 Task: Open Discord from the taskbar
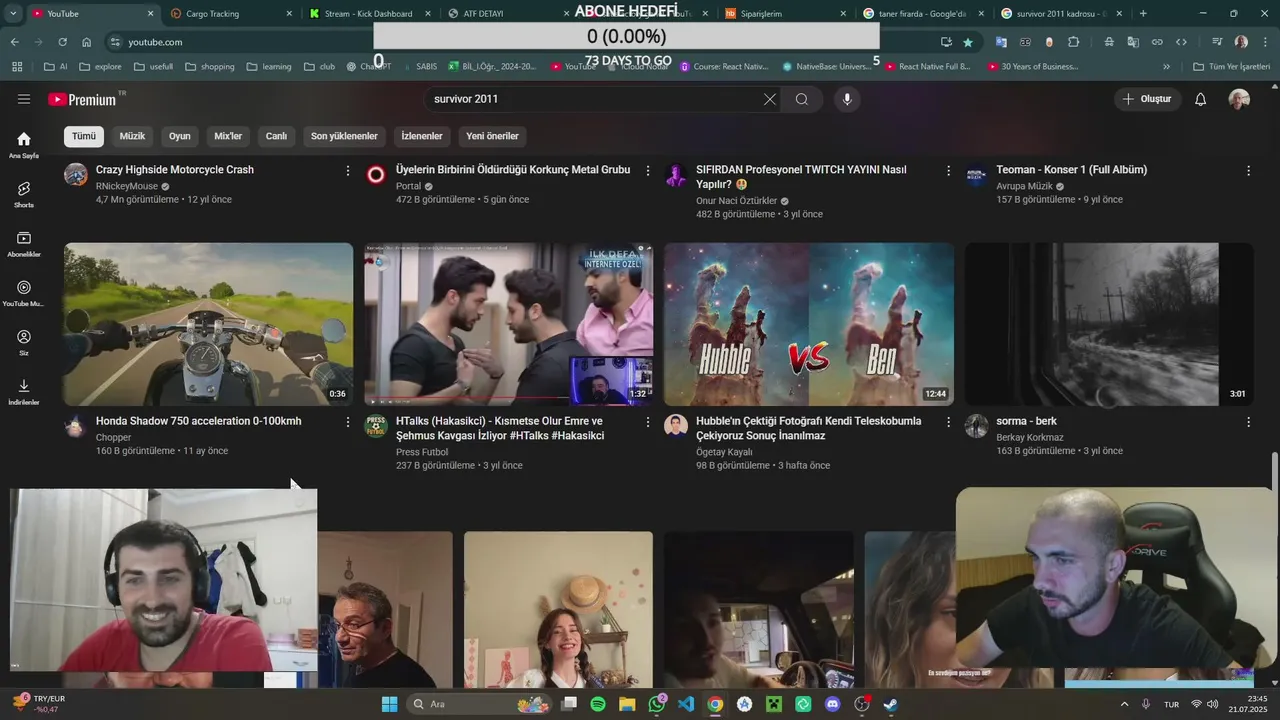coord(833,704)
